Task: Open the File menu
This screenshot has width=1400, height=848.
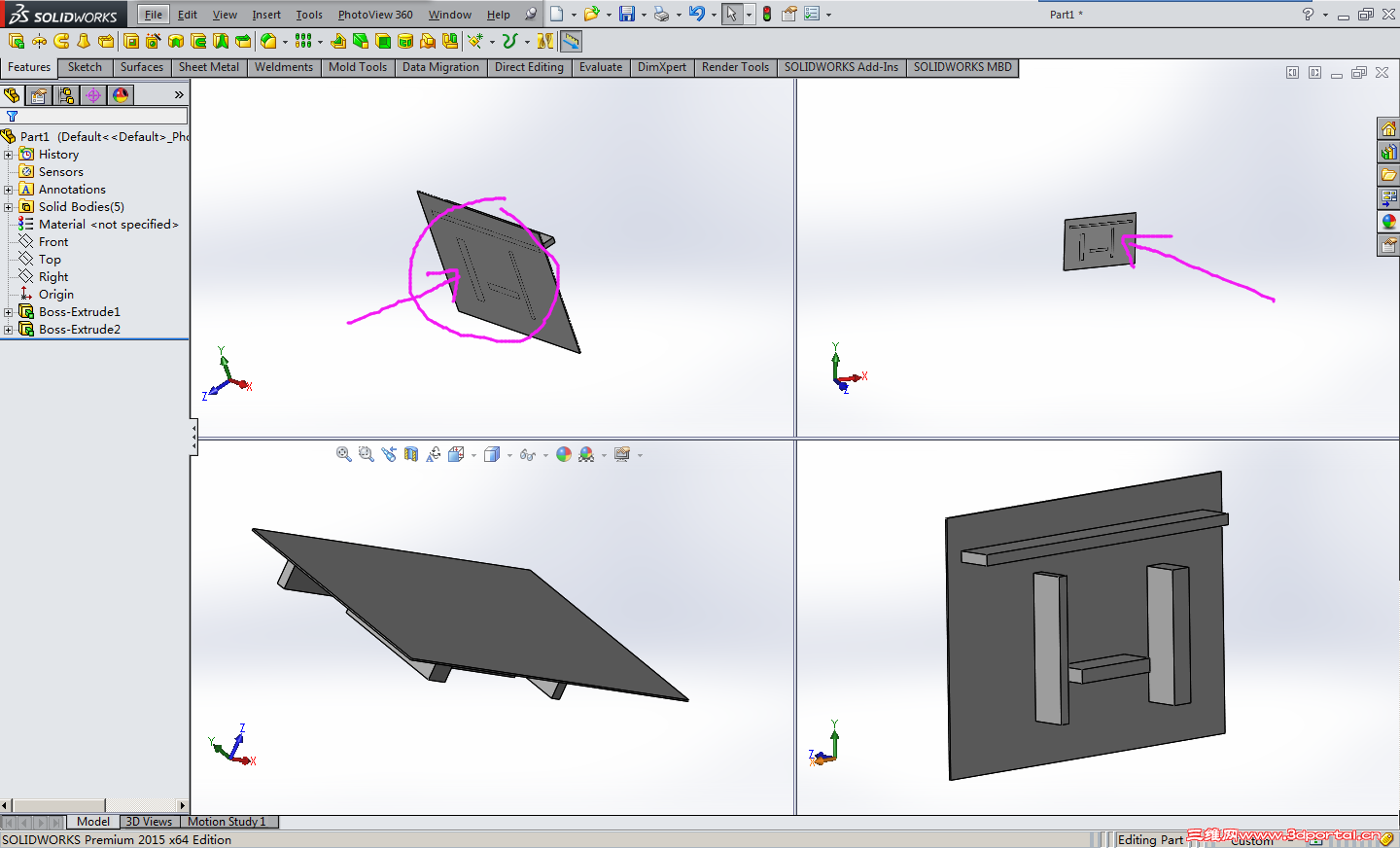Action: [154, 15]
